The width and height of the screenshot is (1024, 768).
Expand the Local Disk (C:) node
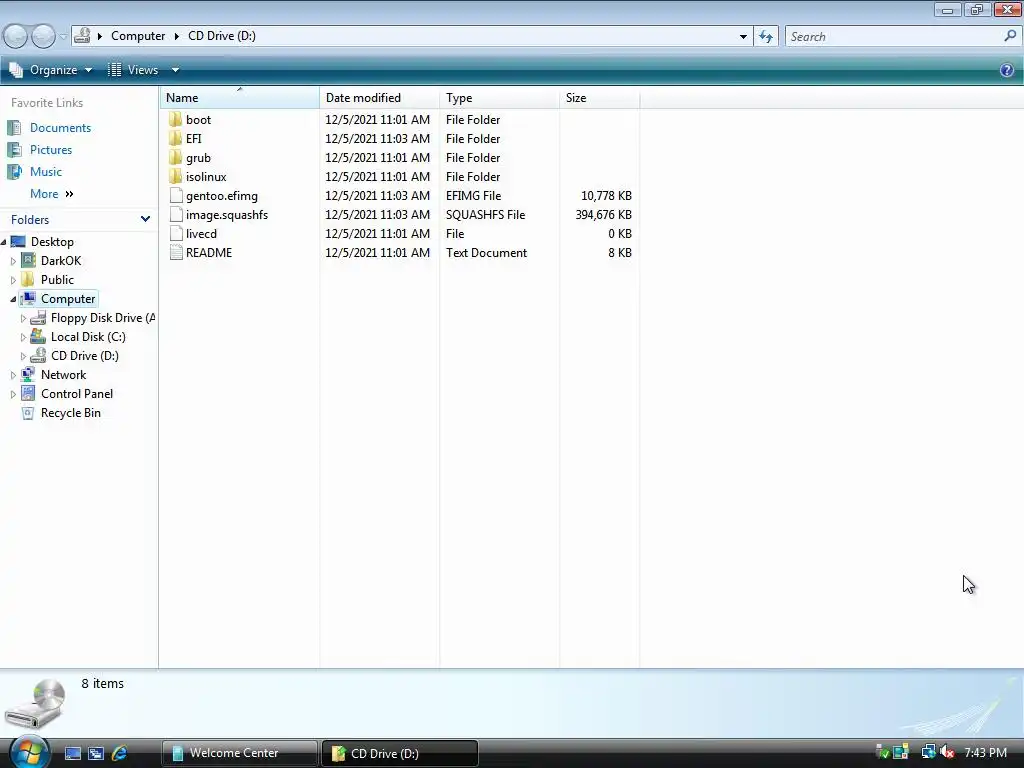point(24,337)
